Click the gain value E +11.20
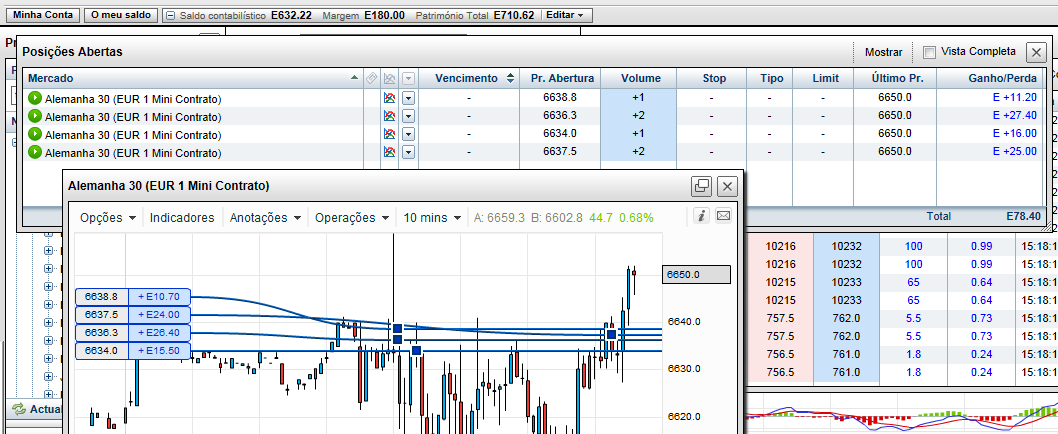Screen dimensions: 1058x434 [x=1015, y=97]
